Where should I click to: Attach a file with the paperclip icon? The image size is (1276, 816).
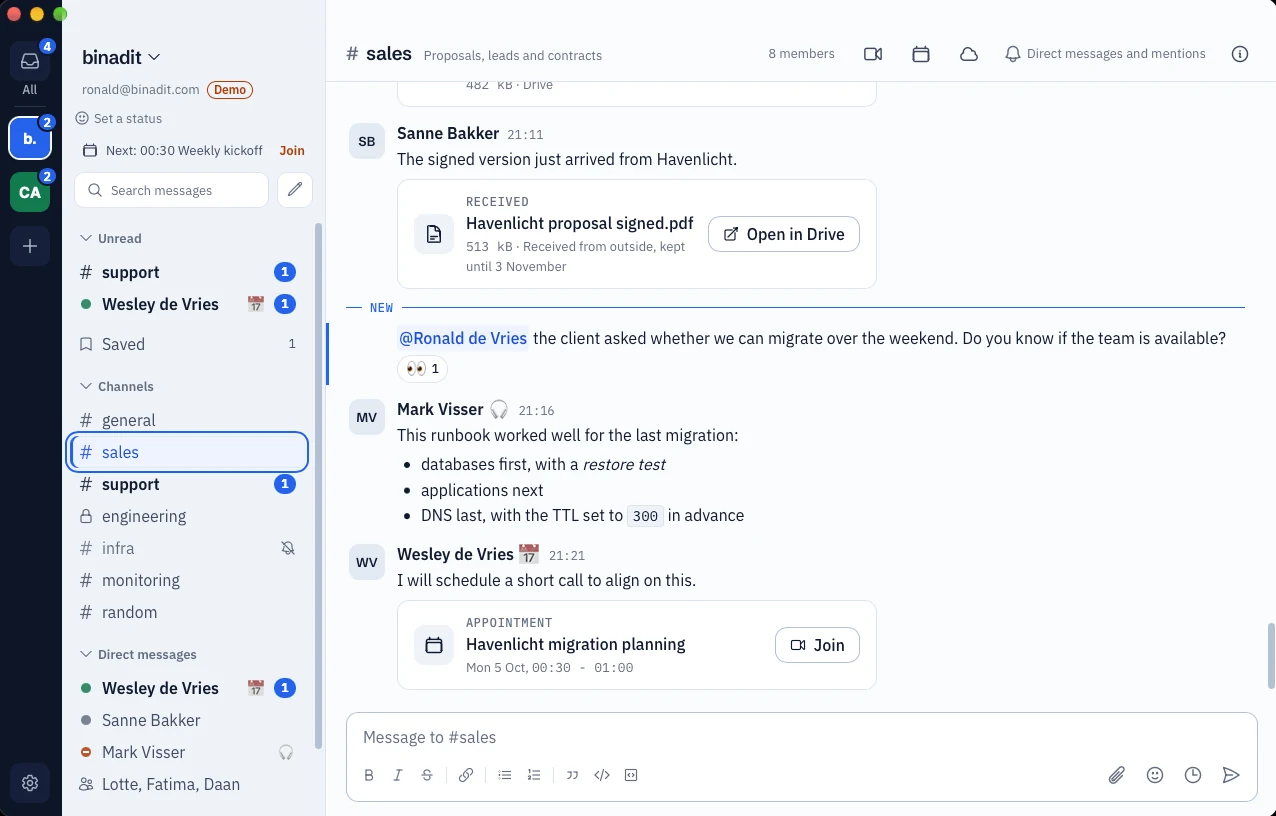point(1117,775)
